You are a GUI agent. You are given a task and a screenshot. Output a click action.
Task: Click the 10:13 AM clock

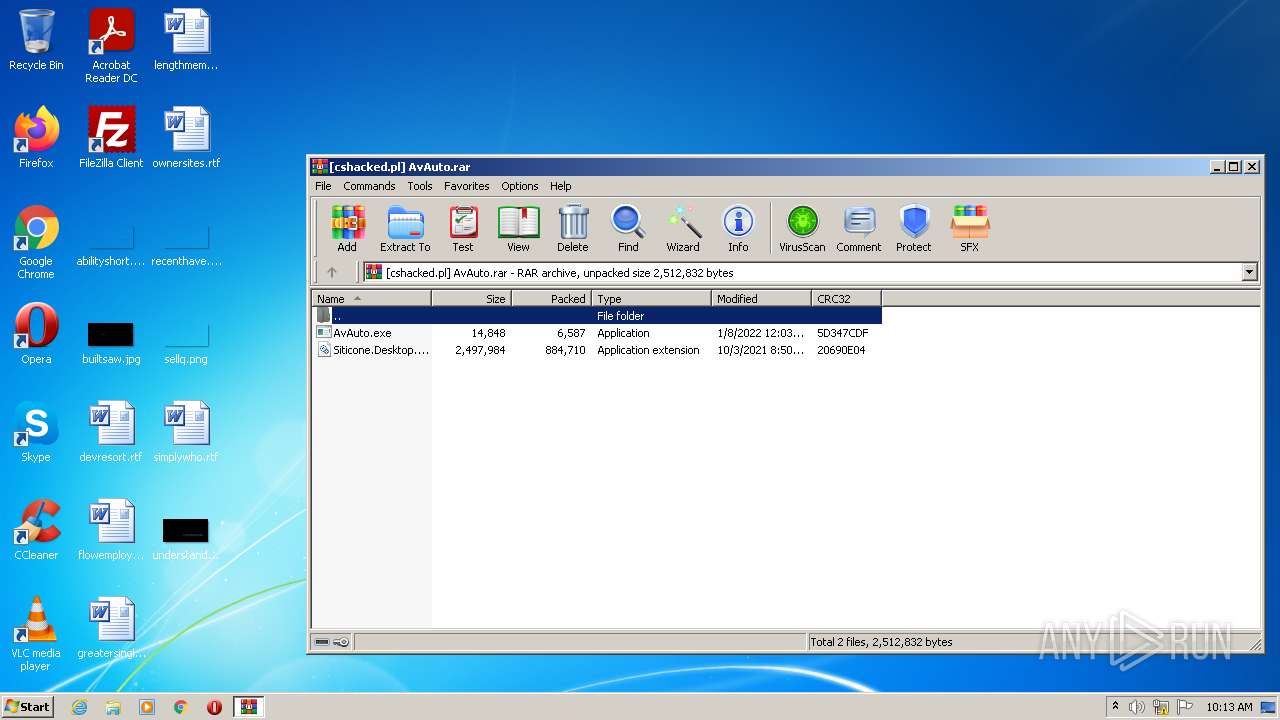click(x=1229, y=707)
